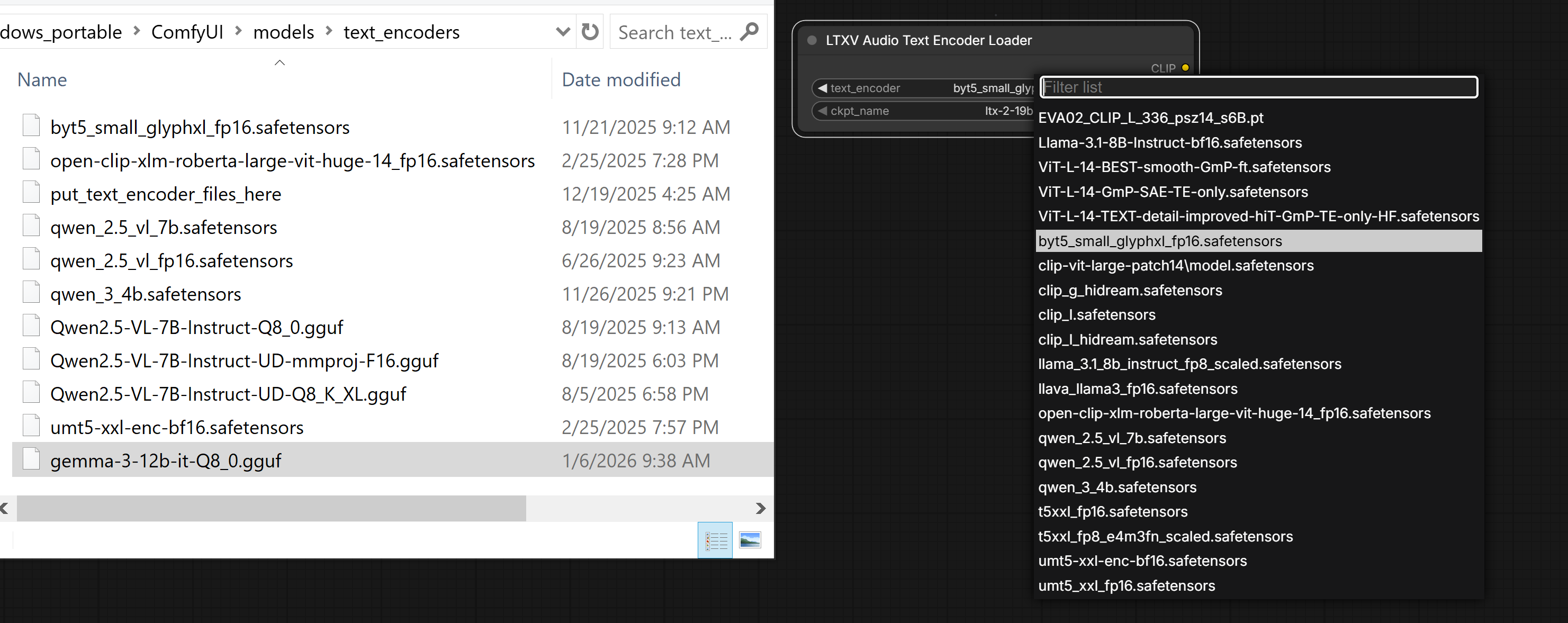Click file icon of gemma-3-12b-it-Q8_0.gguf
The width and height of the screenshot is (1568, 623).
click(31, 460)
